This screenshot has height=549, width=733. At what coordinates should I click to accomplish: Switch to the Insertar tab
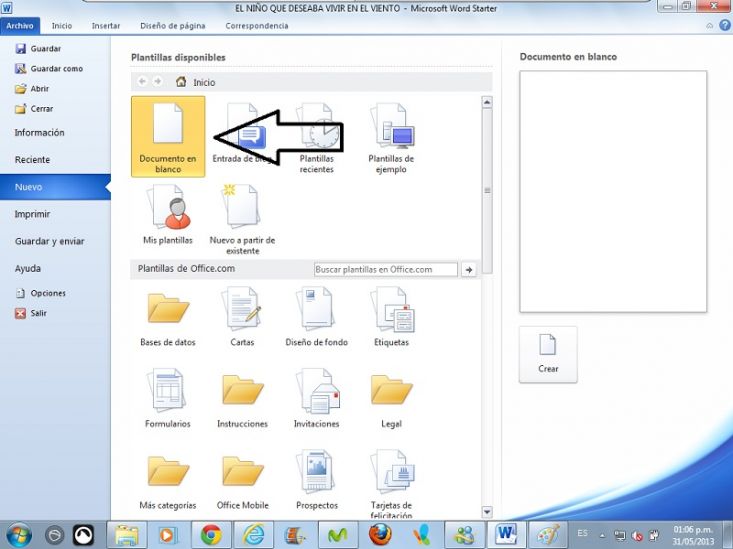point(106,26)
